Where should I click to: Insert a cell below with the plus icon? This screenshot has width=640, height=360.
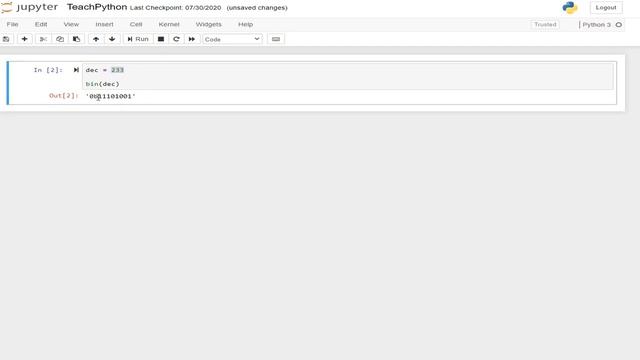click(x=24, y=39)
